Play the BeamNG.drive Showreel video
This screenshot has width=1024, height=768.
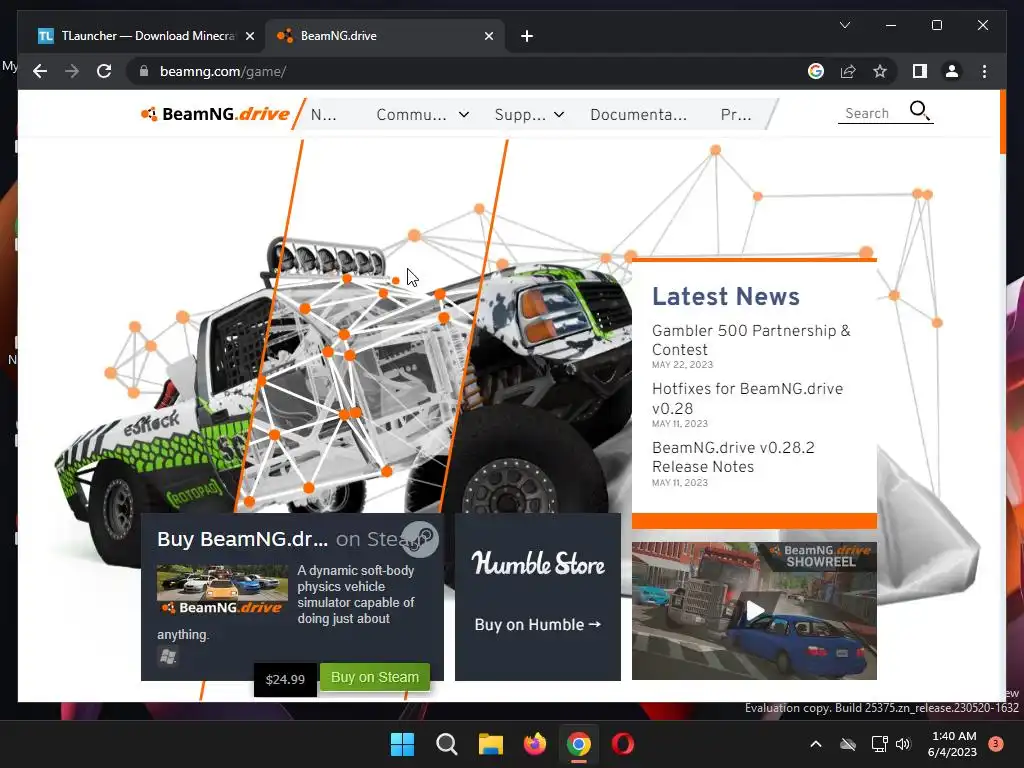click(754, 611)
